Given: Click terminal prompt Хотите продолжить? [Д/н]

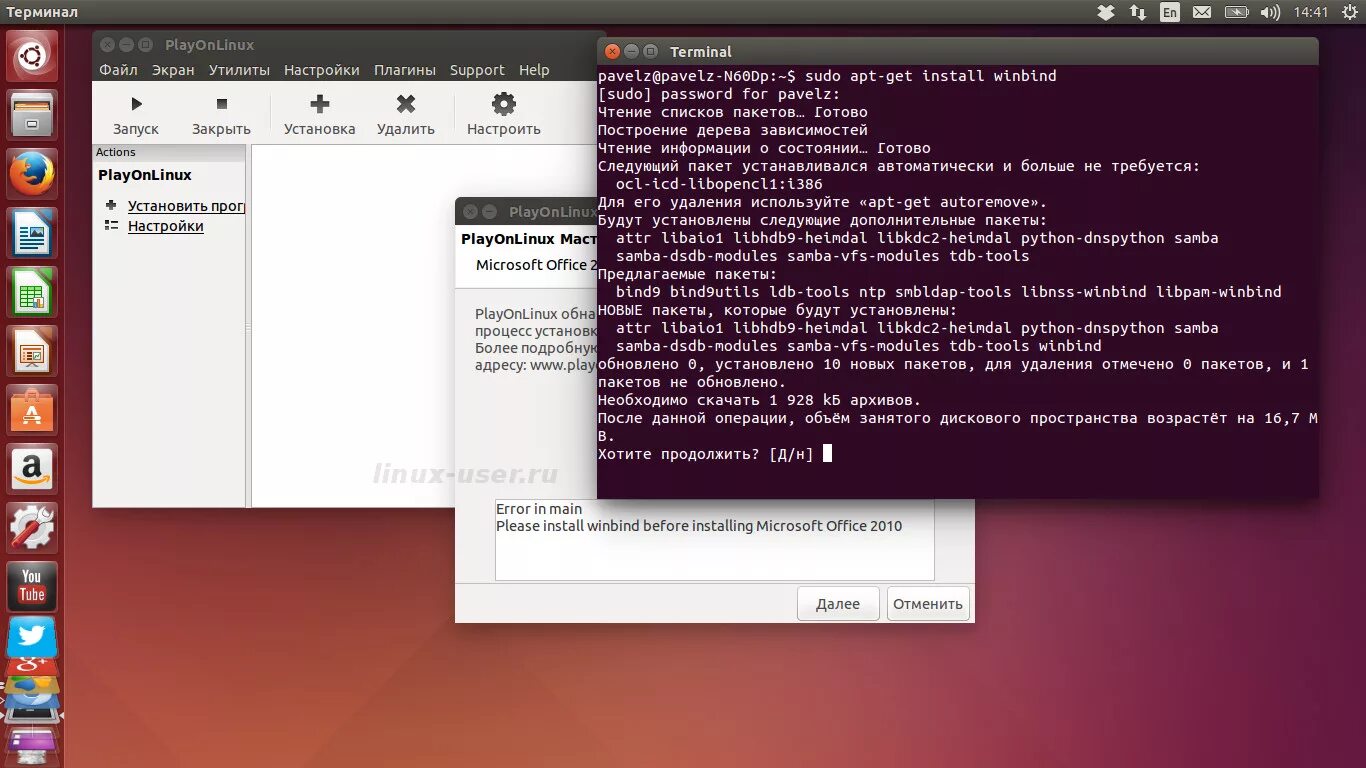Looking at the screenshot, I should coord(705,454).
